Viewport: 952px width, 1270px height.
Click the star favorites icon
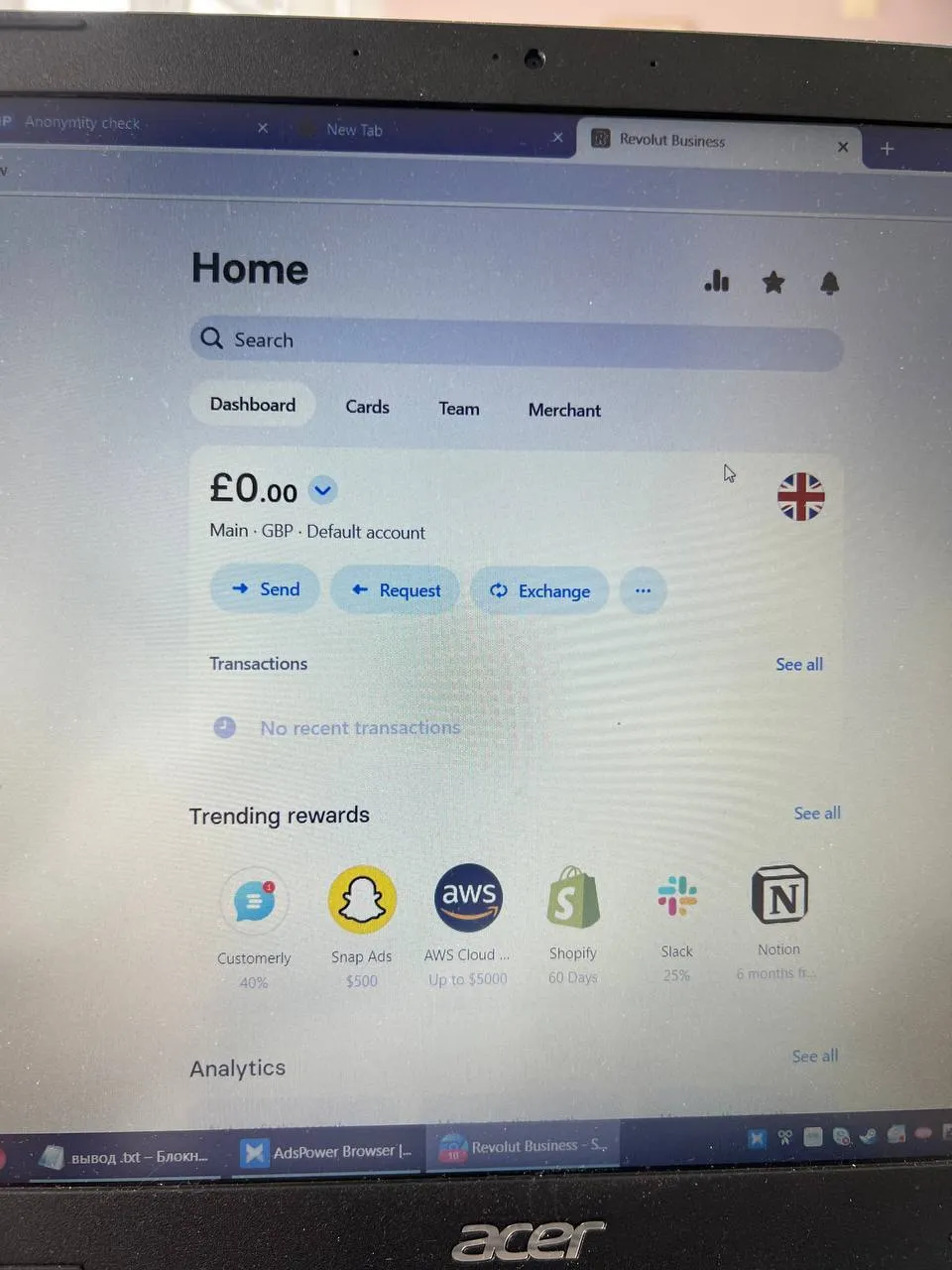point(773,283)
